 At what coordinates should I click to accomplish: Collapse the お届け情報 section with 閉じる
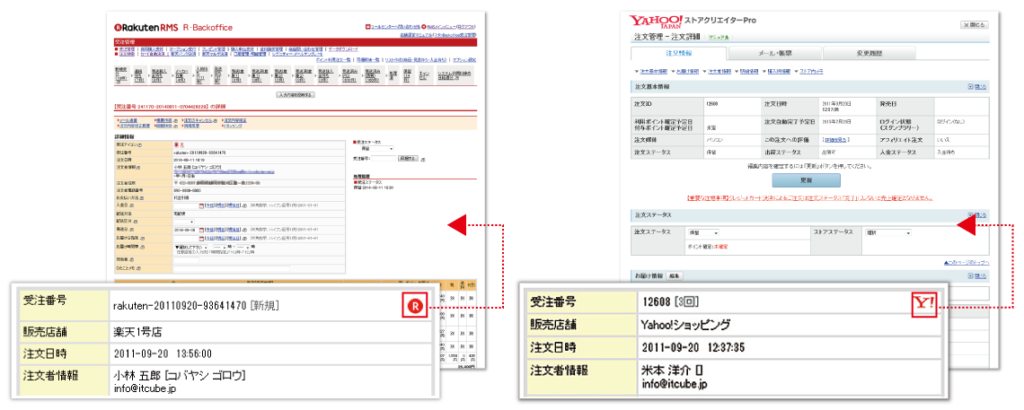[977, 276]
